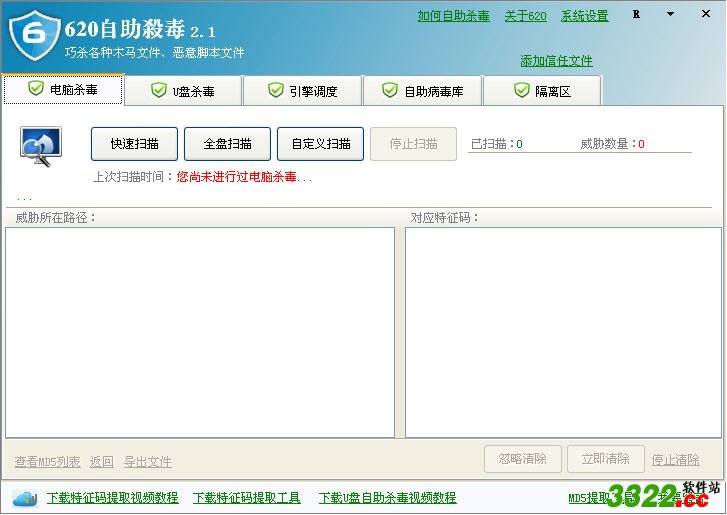Click the 威胁数量 count text
The width and height of the screenshot is (727, 515).
coord(612,144)
